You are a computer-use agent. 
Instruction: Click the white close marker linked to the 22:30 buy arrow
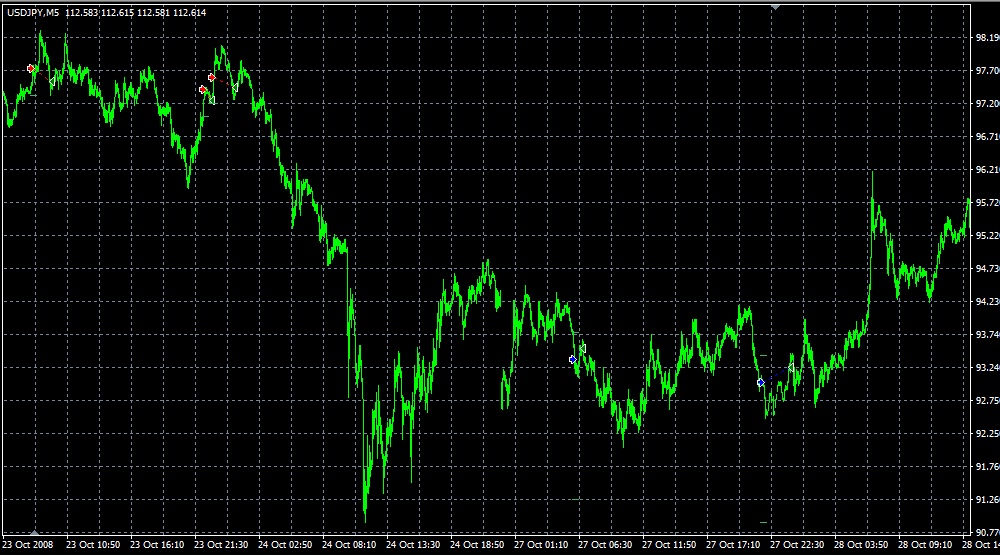pos(791,368)
